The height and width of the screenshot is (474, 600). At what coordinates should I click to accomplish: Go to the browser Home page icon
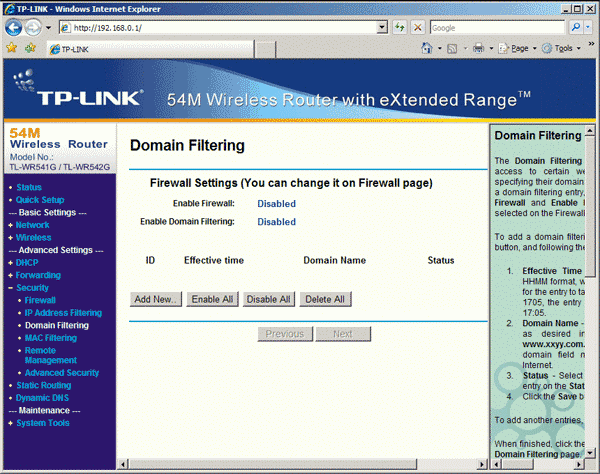tap(427, 48)
